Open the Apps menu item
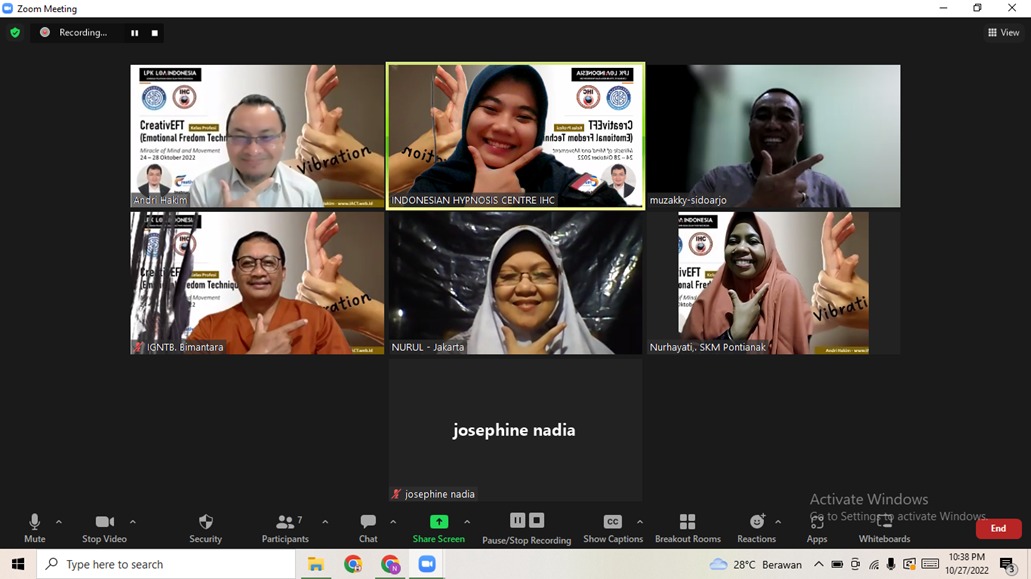1031x579 pixels. 817,527
